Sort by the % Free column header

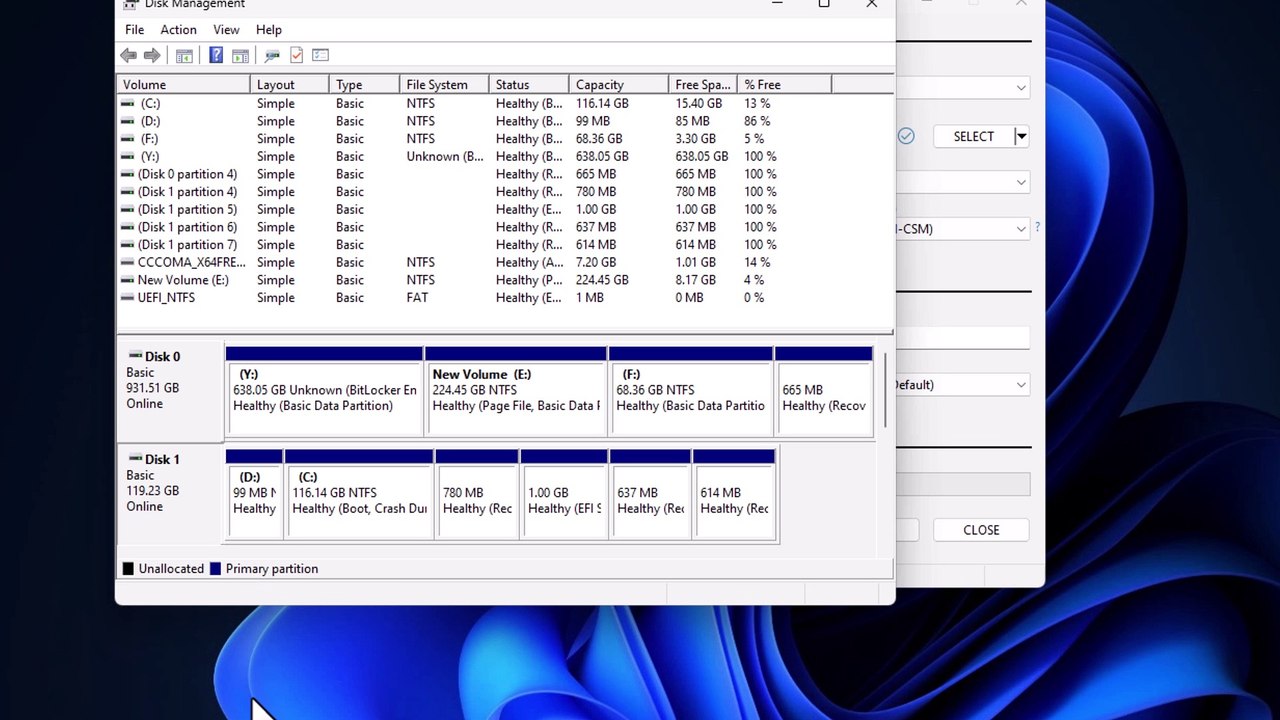pyautogui.click(x=785, y=85)
